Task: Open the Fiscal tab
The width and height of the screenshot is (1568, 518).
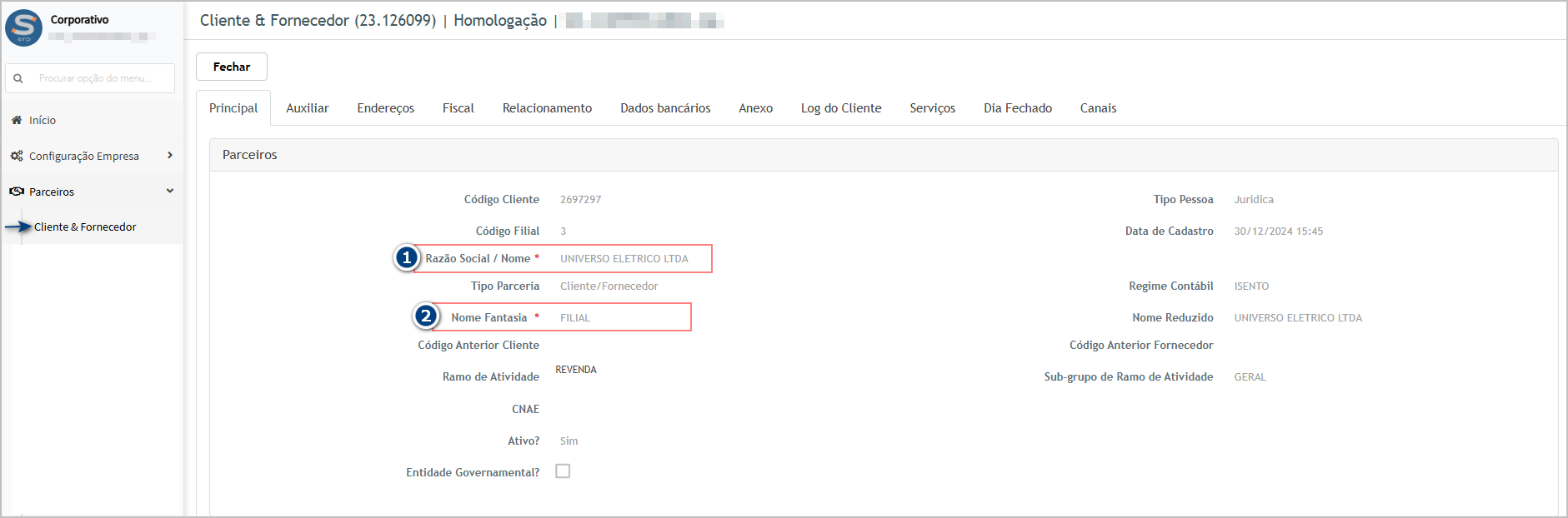Action: (x=458, y=108)
